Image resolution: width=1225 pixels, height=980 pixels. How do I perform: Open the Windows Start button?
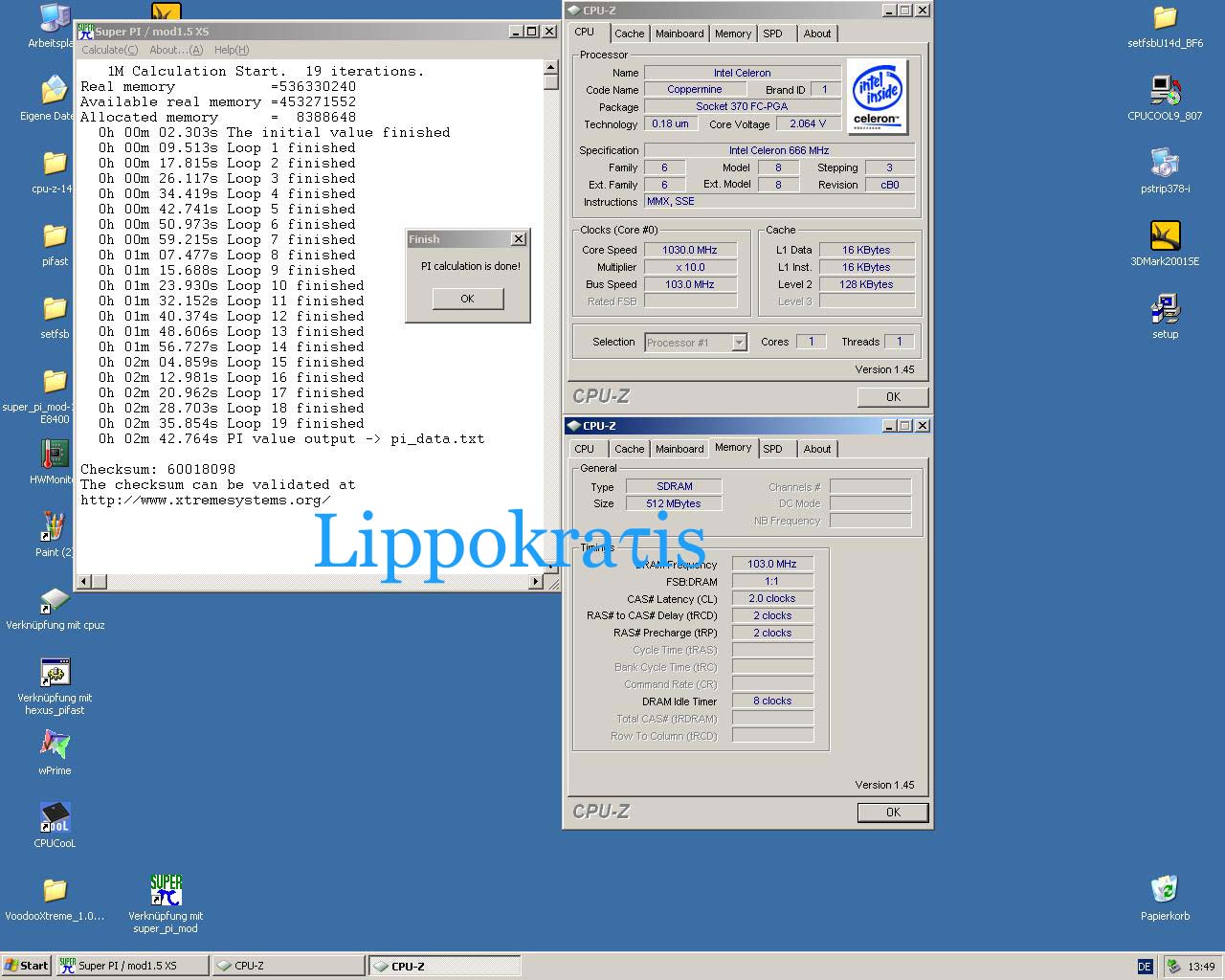coord(26,966)
